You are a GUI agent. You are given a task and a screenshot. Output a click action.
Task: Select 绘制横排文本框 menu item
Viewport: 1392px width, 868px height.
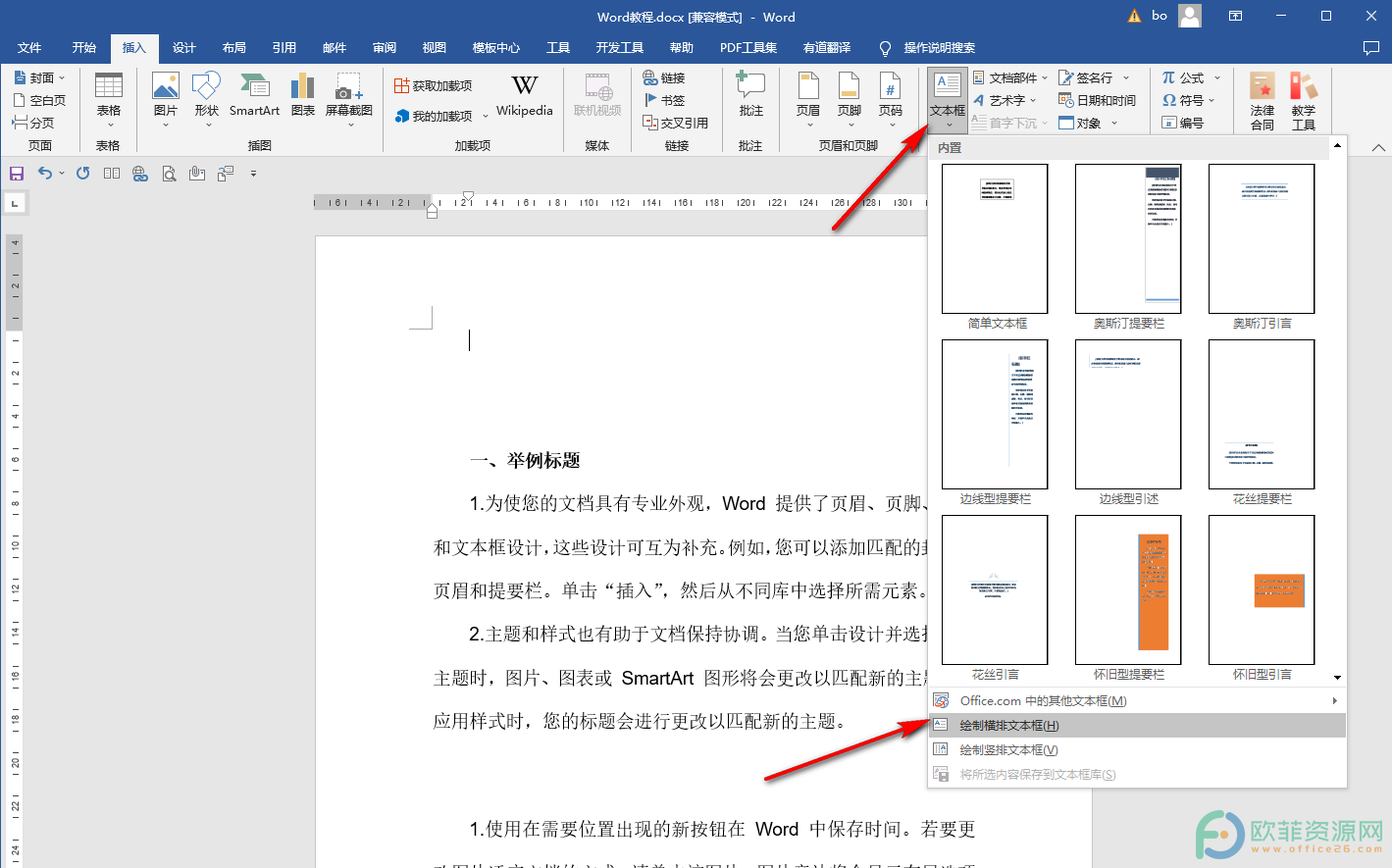coord(1137,725)
